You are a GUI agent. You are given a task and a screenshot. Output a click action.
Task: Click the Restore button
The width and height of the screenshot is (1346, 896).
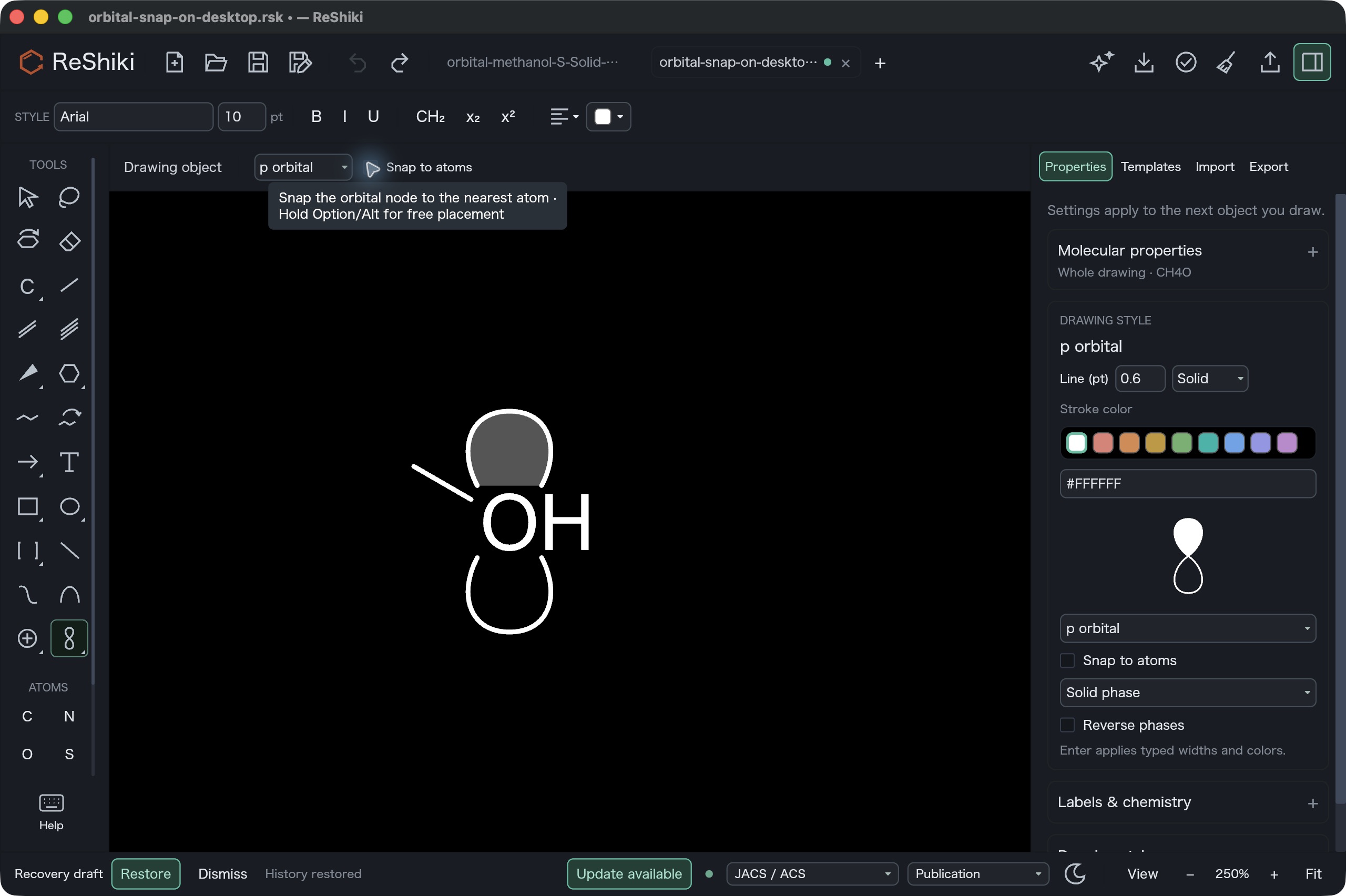click(146, 874)
